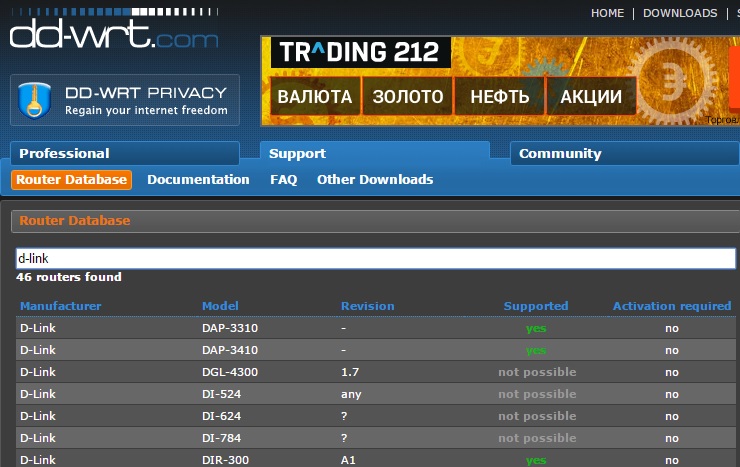Switch to the Professional tab

click(x=125, y=153)
